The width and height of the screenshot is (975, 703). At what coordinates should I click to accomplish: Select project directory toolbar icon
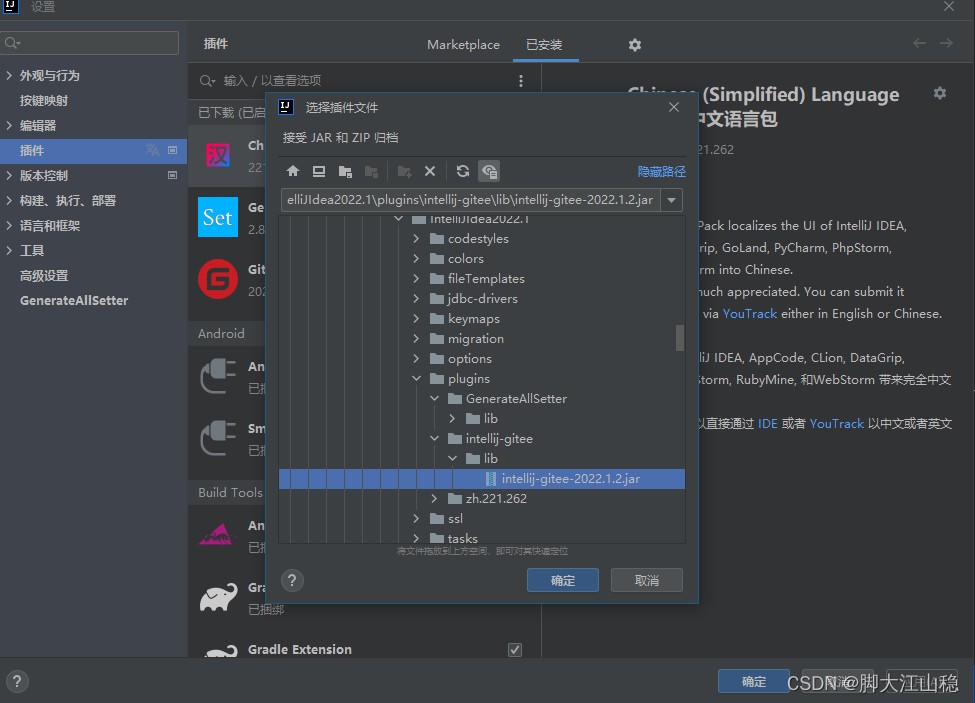(x=345, y=171)
